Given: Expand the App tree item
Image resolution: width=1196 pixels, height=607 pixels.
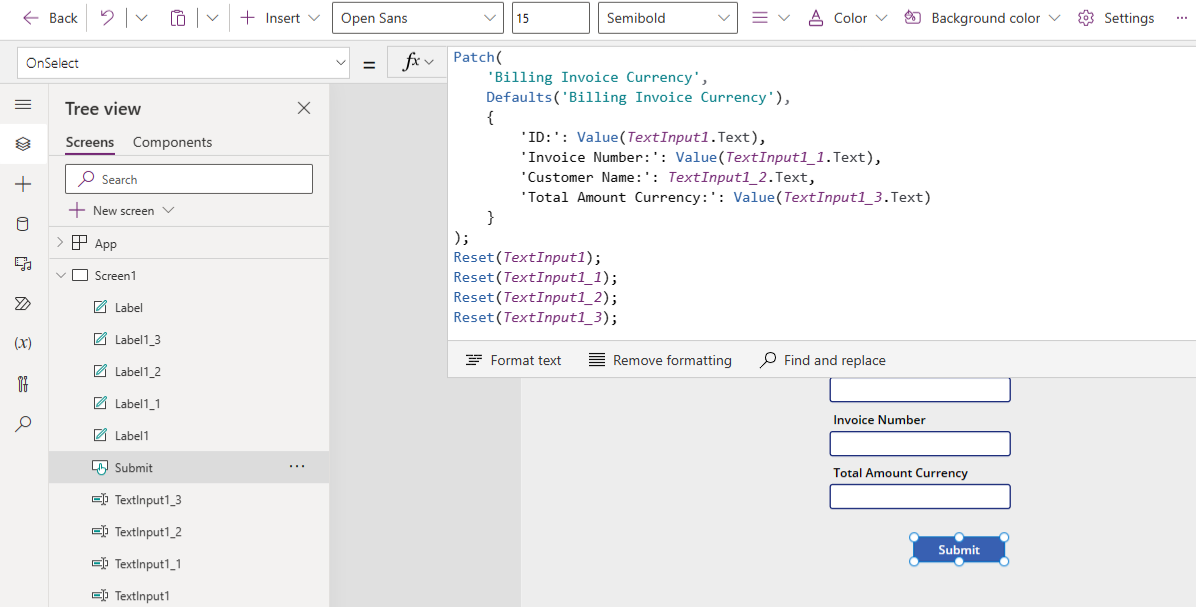Looking at the screenshot, I should pos(58,242).
